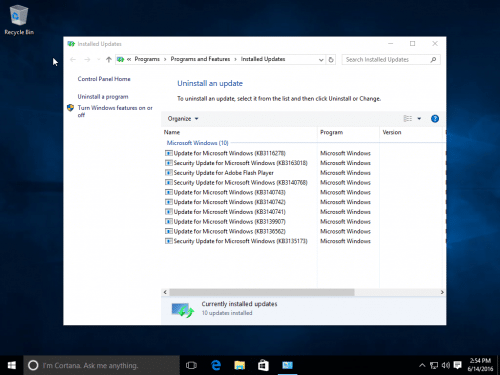
Task: Open File Explorer from the taskbar
Action: pos(239,365)
